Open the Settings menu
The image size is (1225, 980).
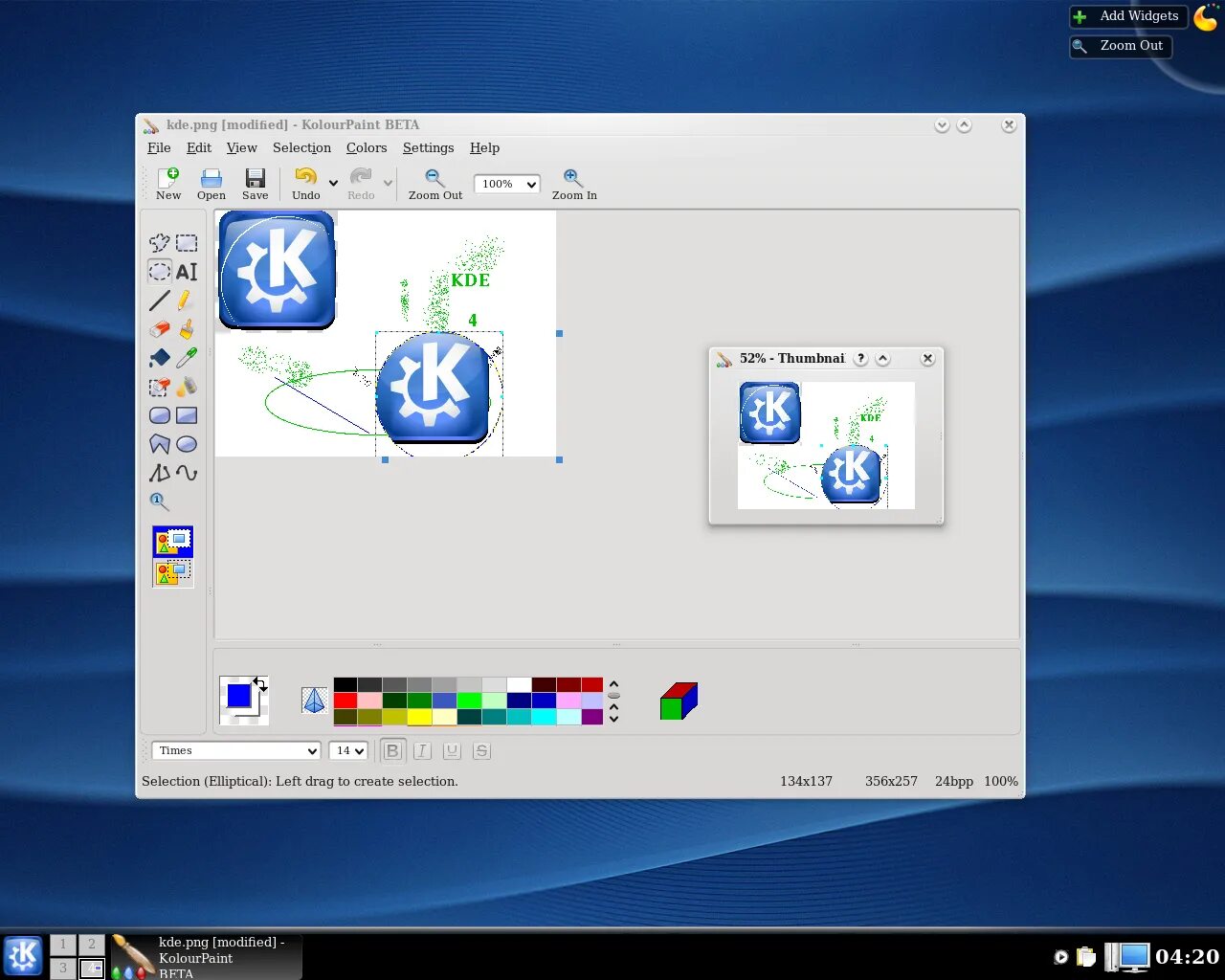coord(428,147)
